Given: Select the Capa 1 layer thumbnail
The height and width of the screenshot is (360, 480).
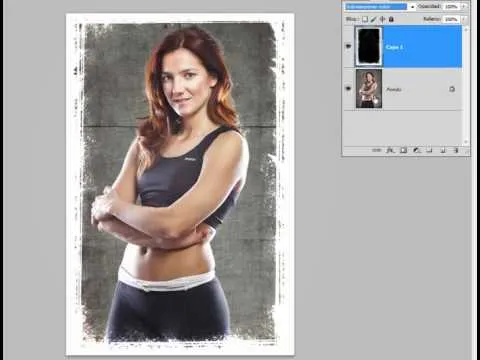Looking at the screenshot, I should click(369, 46).
